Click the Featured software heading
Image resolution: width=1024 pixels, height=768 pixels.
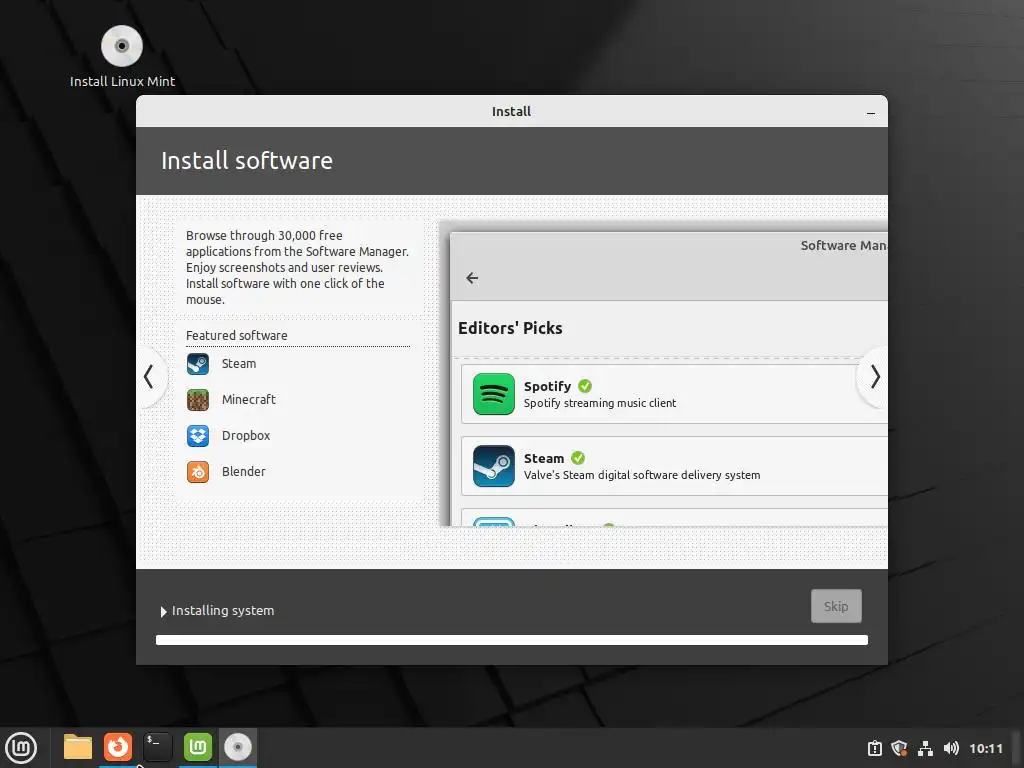(x=236, y=336)
